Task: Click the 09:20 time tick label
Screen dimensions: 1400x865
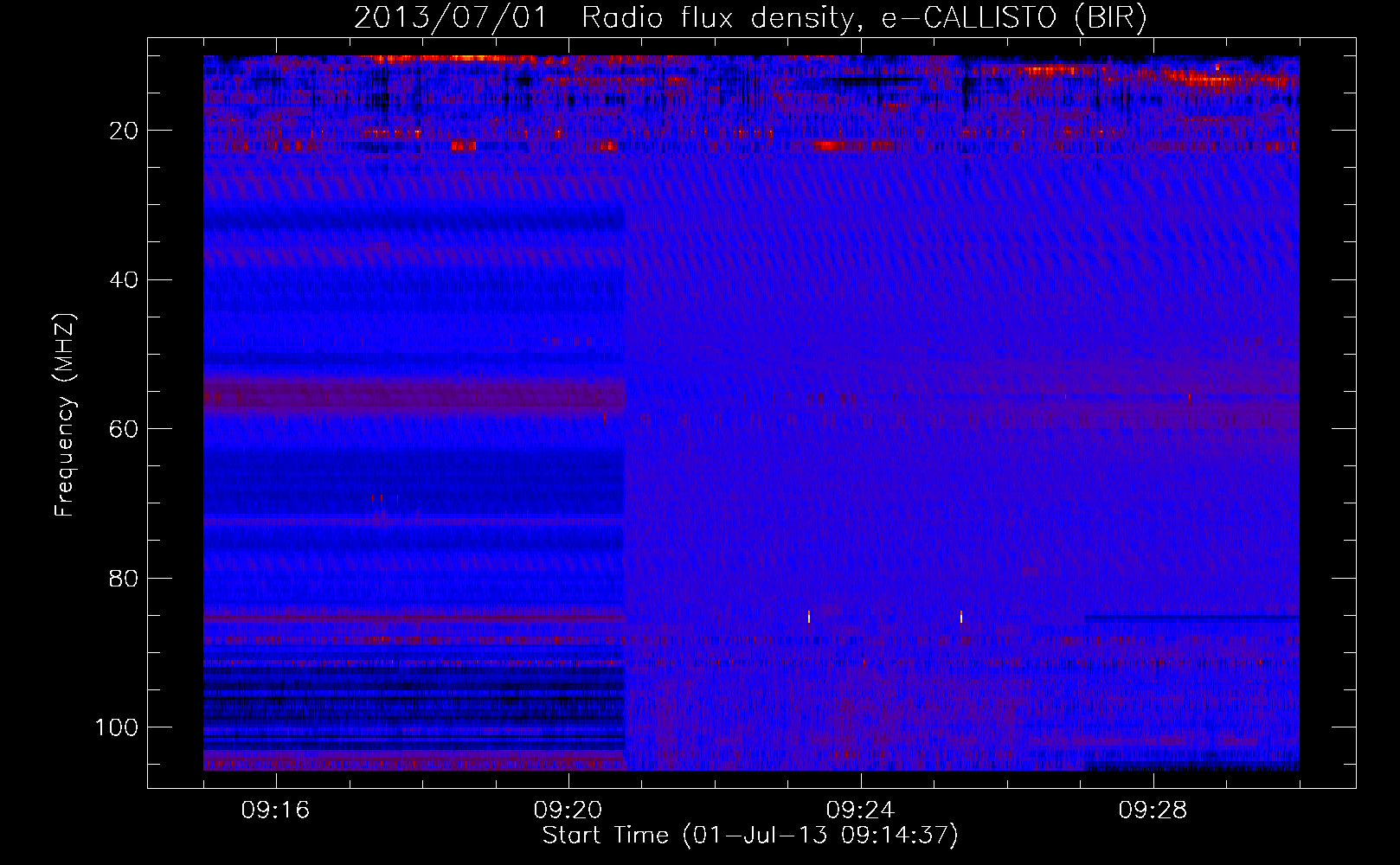Action: click(568, 810)
